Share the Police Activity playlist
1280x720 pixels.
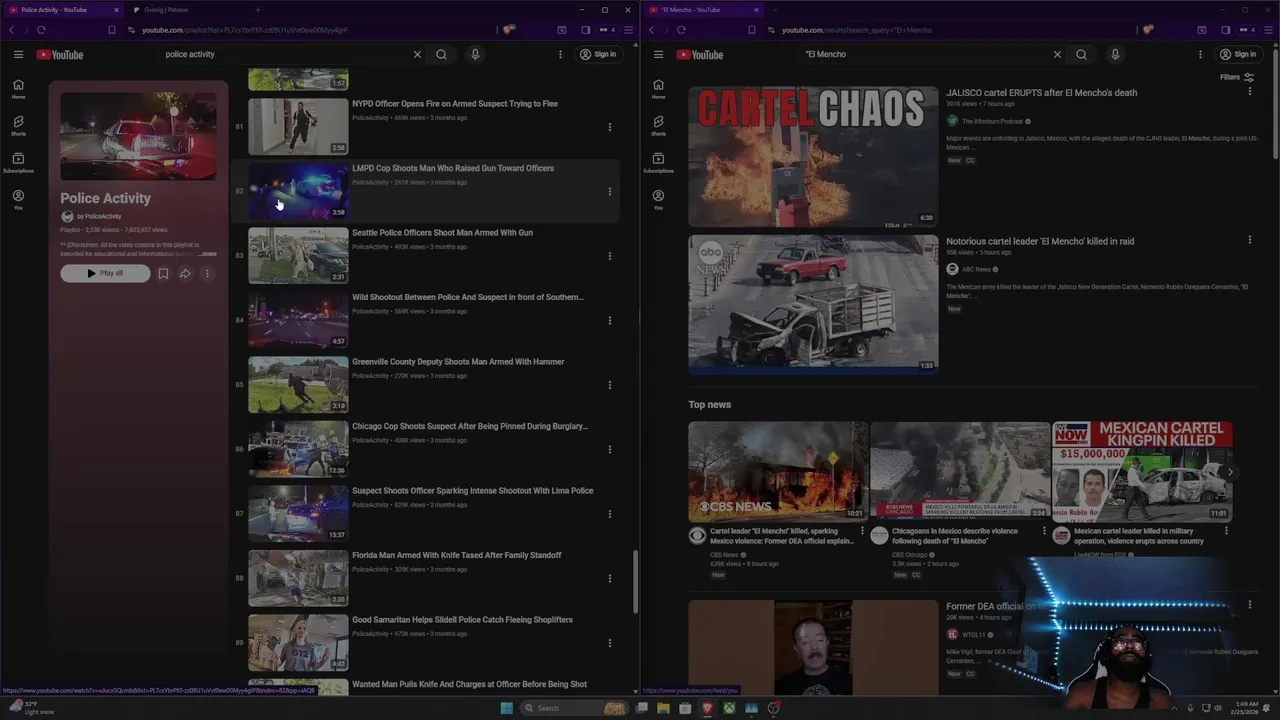tap(185, 273)
